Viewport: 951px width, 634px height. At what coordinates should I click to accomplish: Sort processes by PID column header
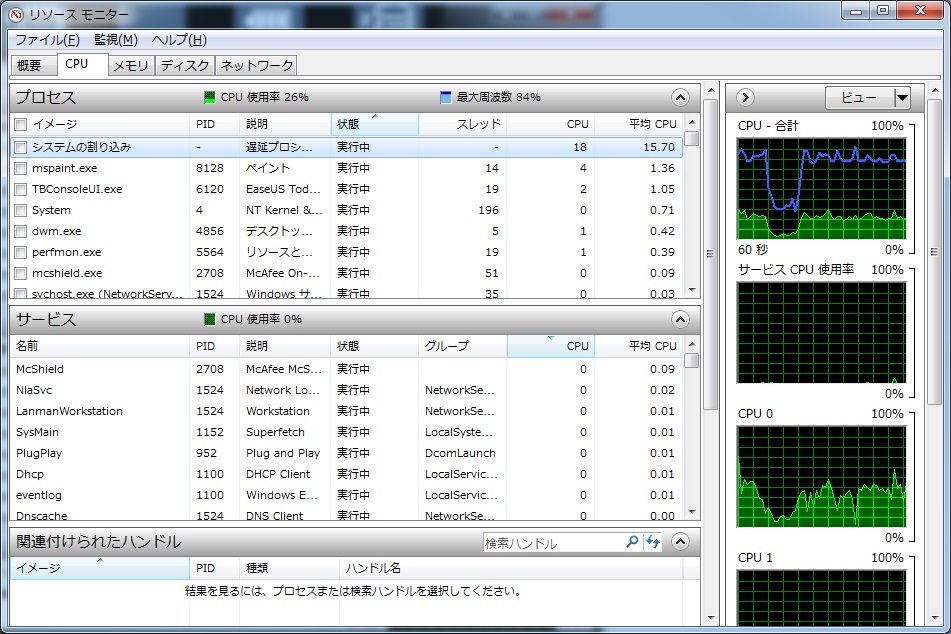pos(214,124)
